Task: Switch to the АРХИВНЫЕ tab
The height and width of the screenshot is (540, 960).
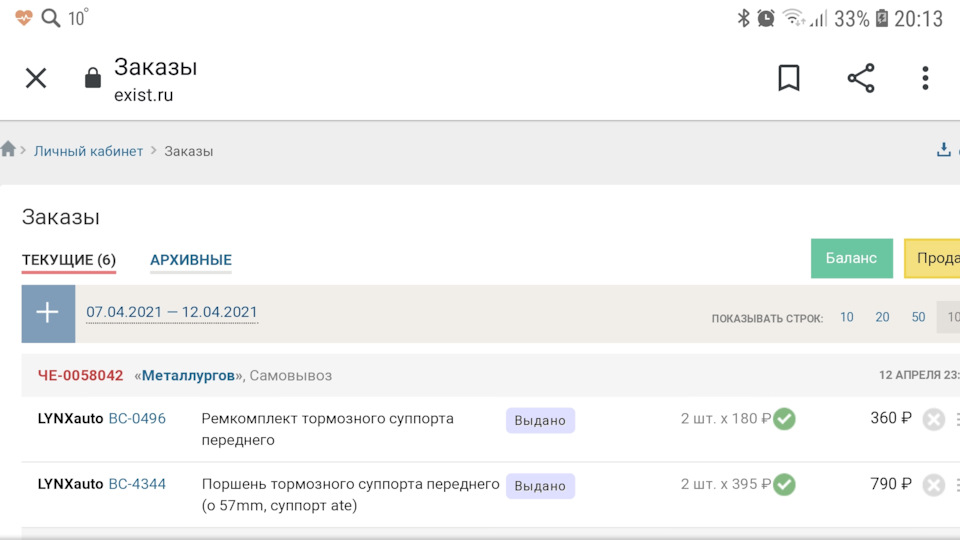Action: (x=191, y=260)
